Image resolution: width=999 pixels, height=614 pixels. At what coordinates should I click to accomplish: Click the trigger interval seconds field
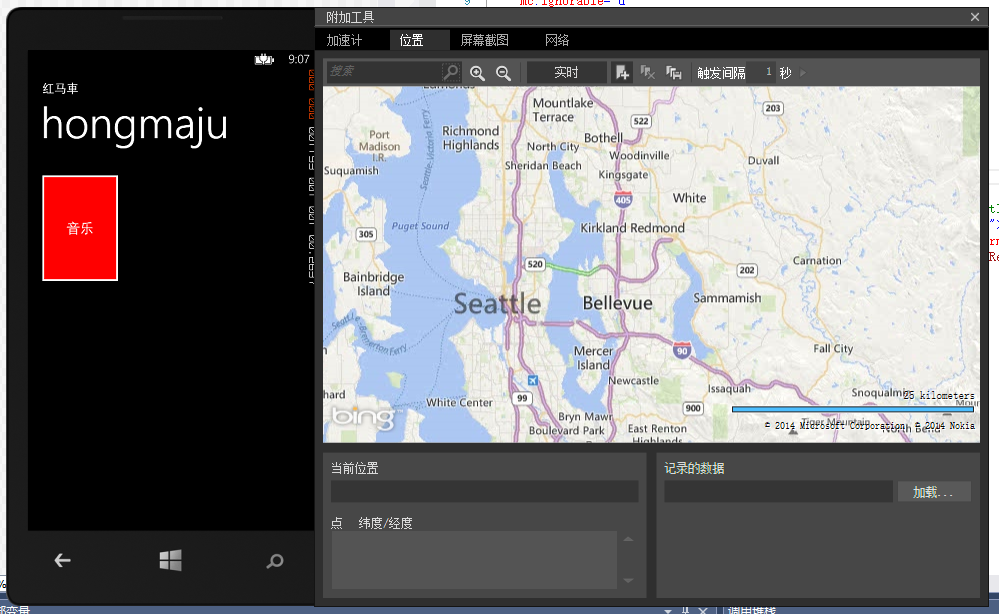pyautogui.click(x=762, y=72)
